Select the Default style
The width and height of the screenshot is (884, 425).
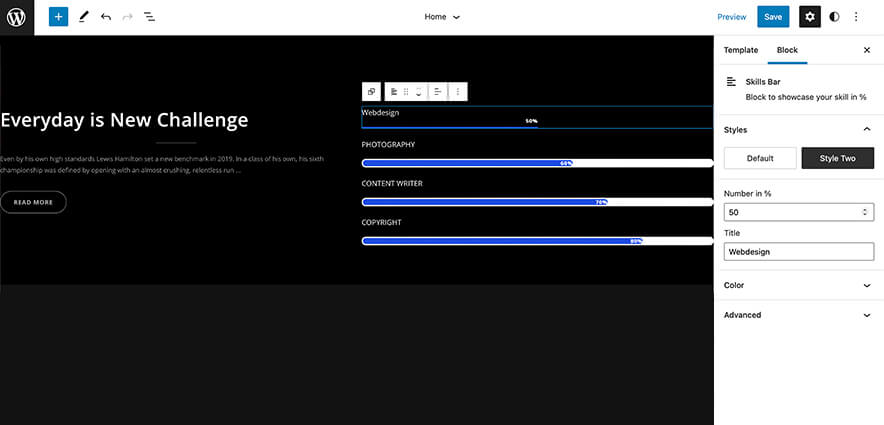(x=760, y=158)
